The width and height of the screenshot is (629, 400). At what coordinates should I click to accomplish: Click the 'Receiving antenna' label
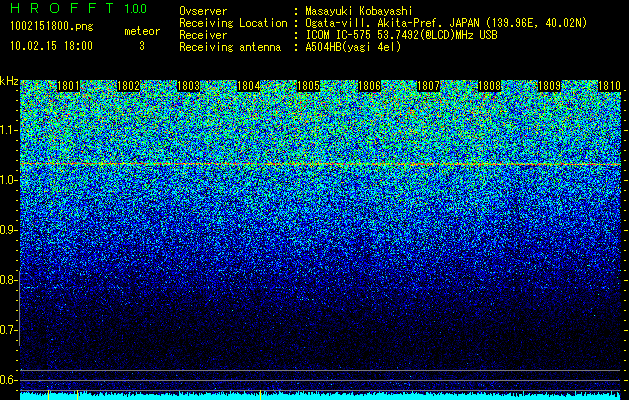pyautogui.click(x=230, y=47)
